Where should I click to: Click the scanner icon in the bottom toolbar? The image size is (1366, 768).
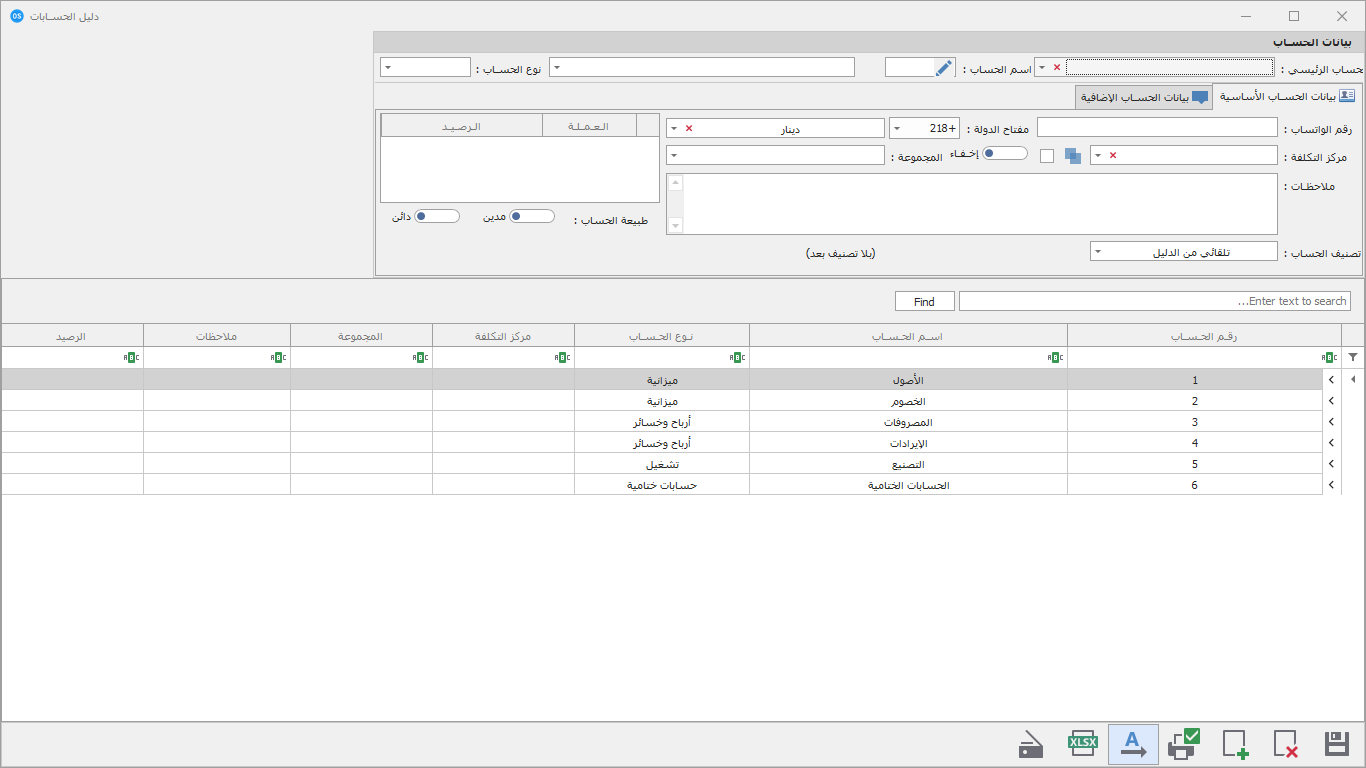(1032, 745)
